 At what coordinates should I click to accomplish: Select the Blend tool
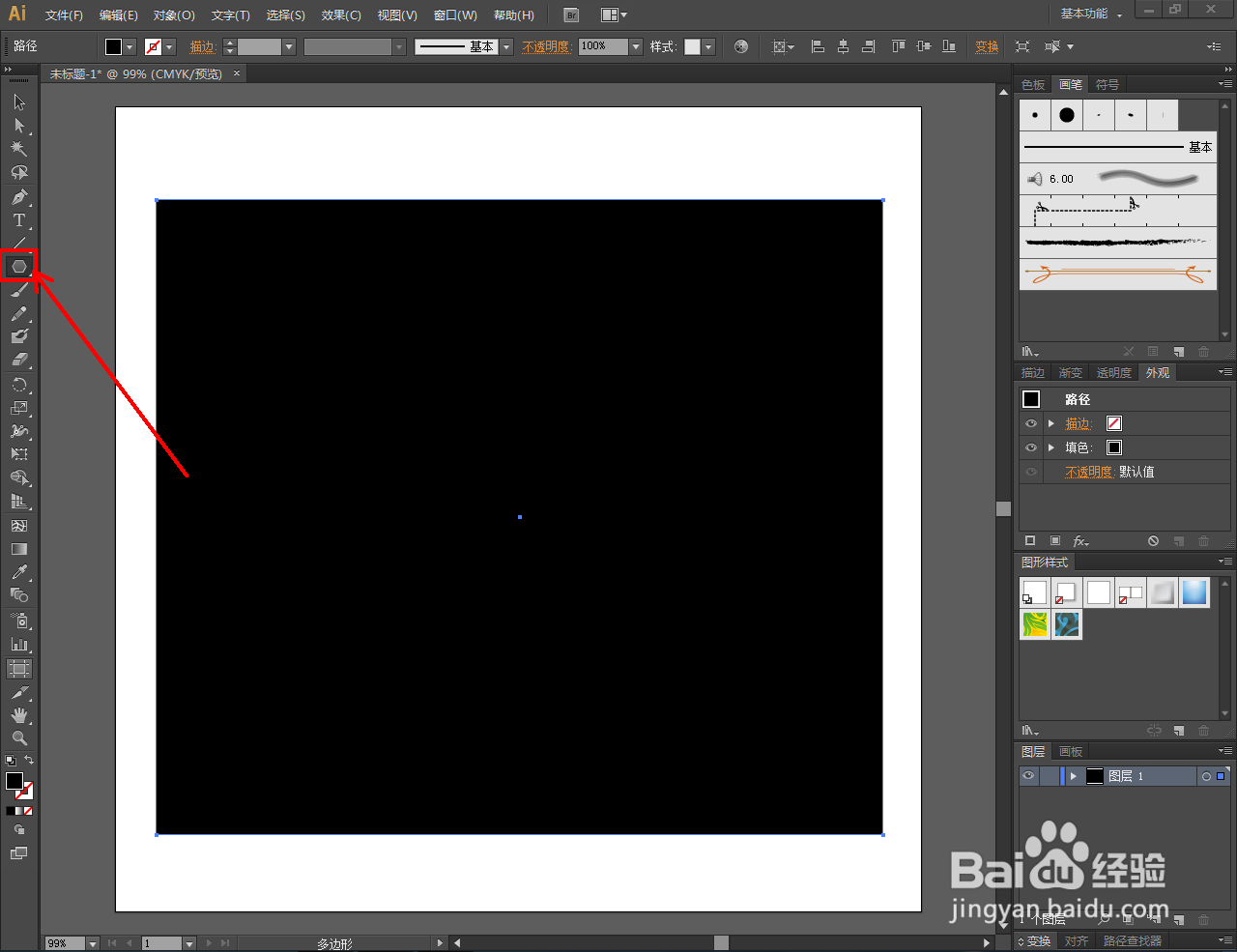click(19, 595)
